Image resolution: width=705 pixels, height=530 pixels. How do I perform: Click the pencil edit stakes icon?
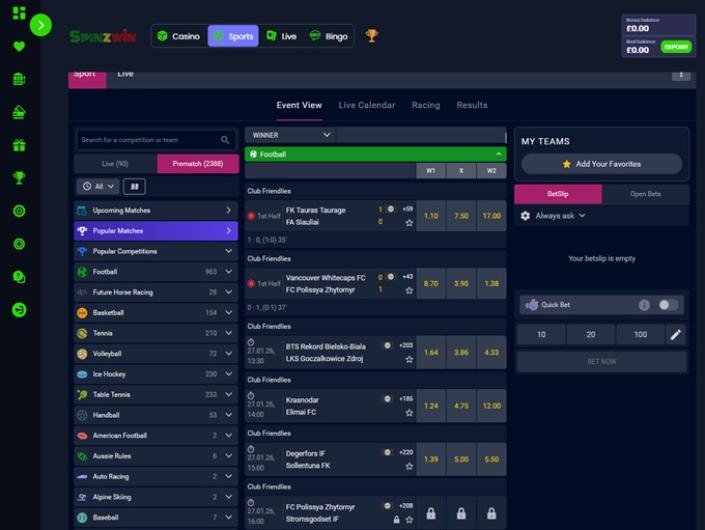point(675,335)
